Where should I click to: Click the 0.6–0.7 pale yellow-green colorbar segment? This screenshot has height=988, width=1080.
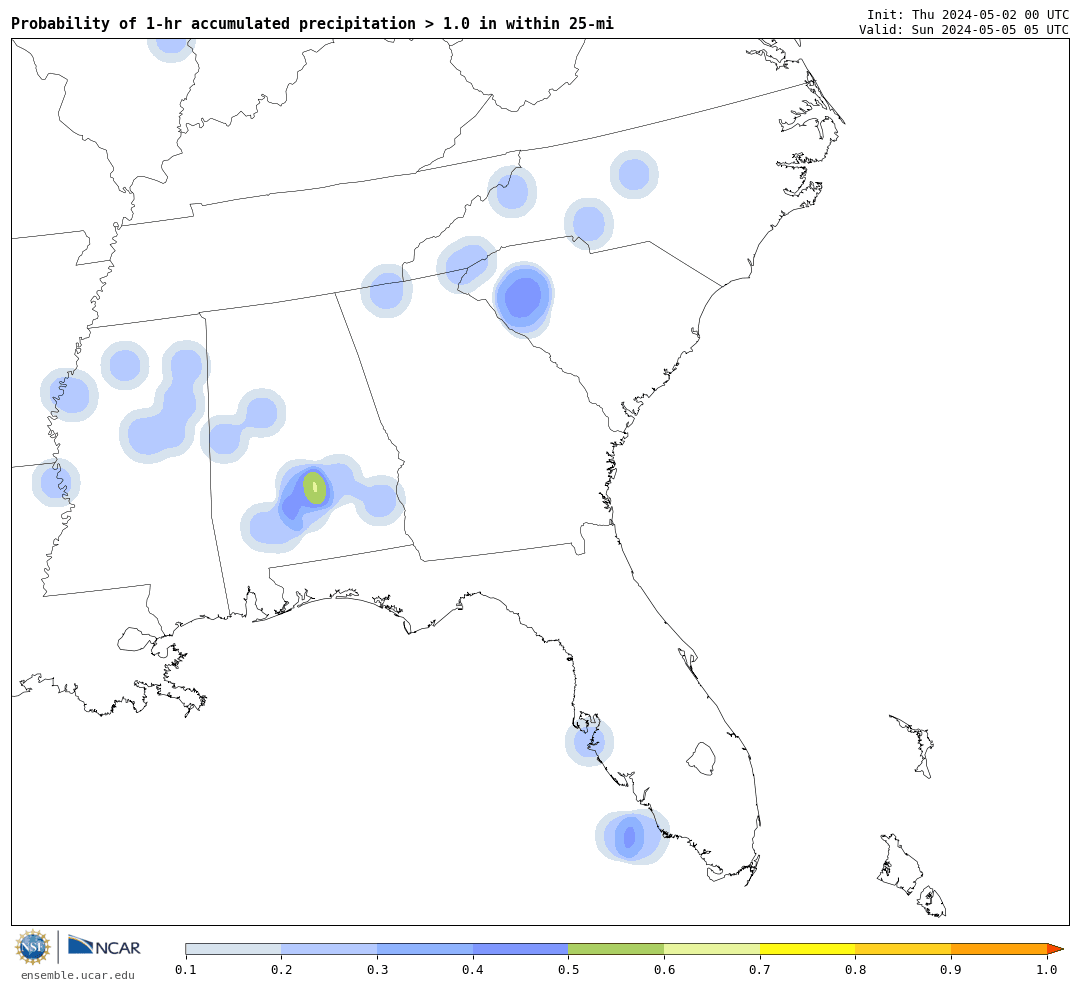[712, 949]
